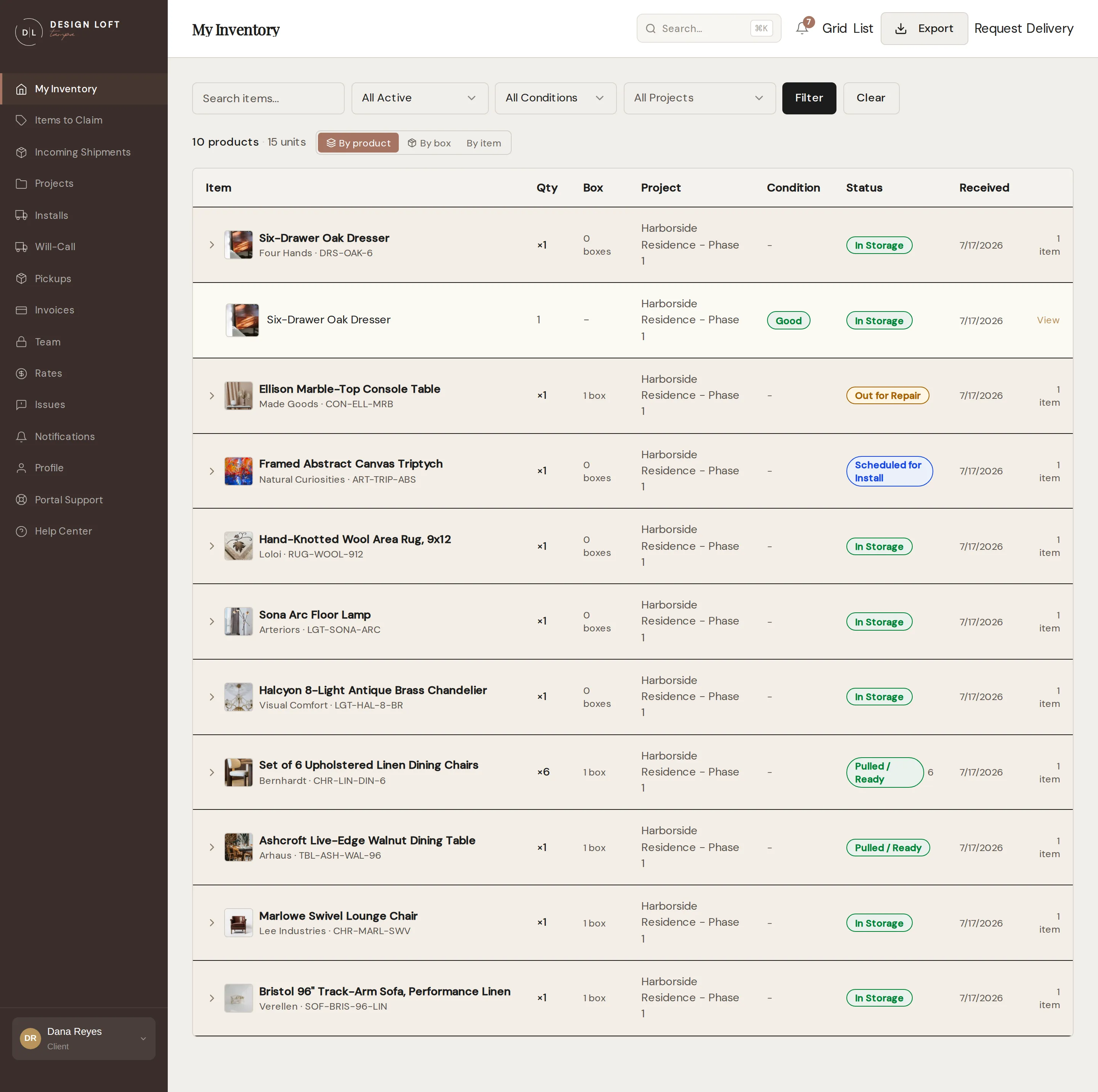Open the All Conditions dropdown

[555, 98]
